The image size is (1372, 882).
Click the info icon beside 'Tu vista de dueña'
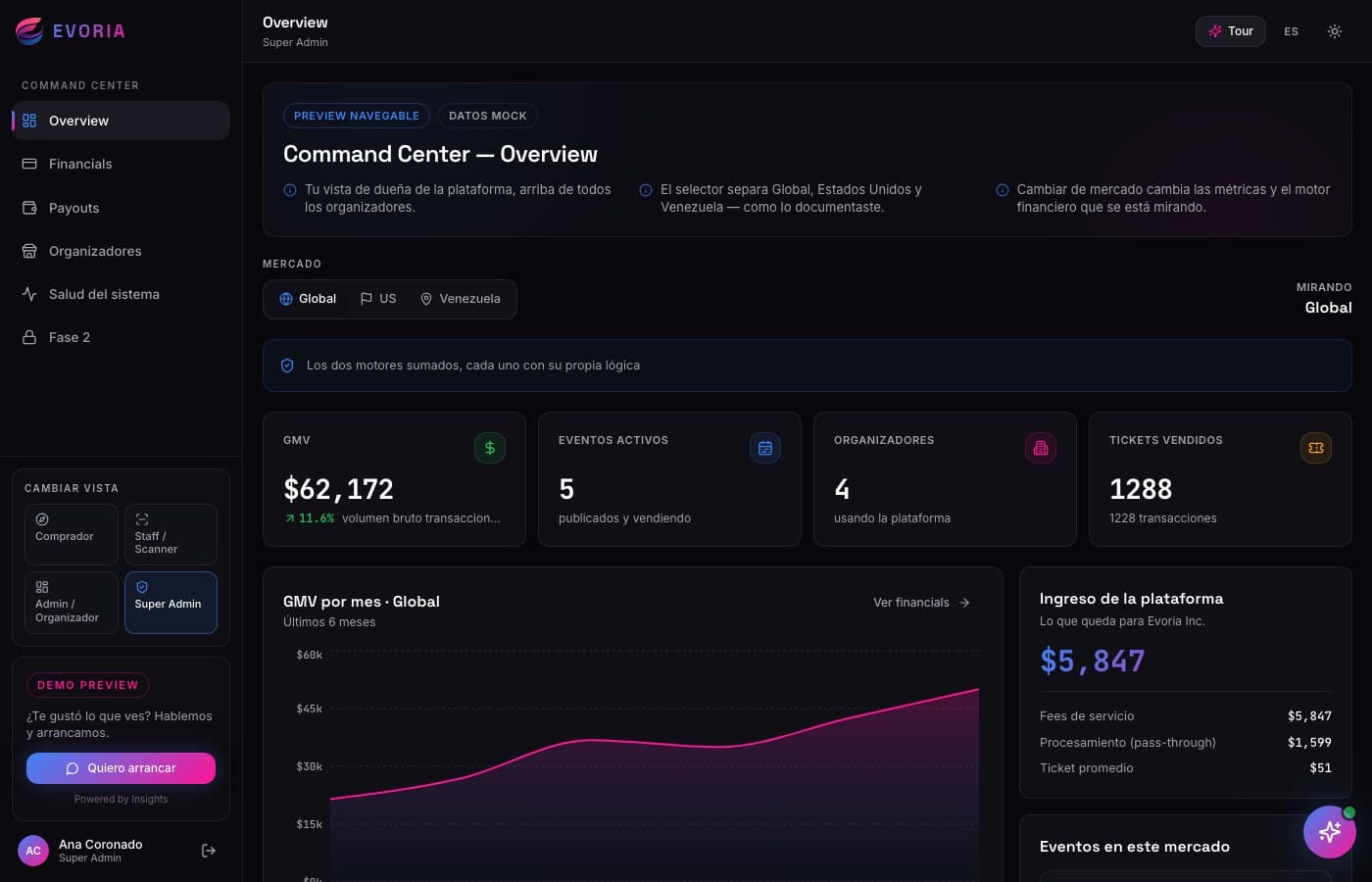point(290,190)
